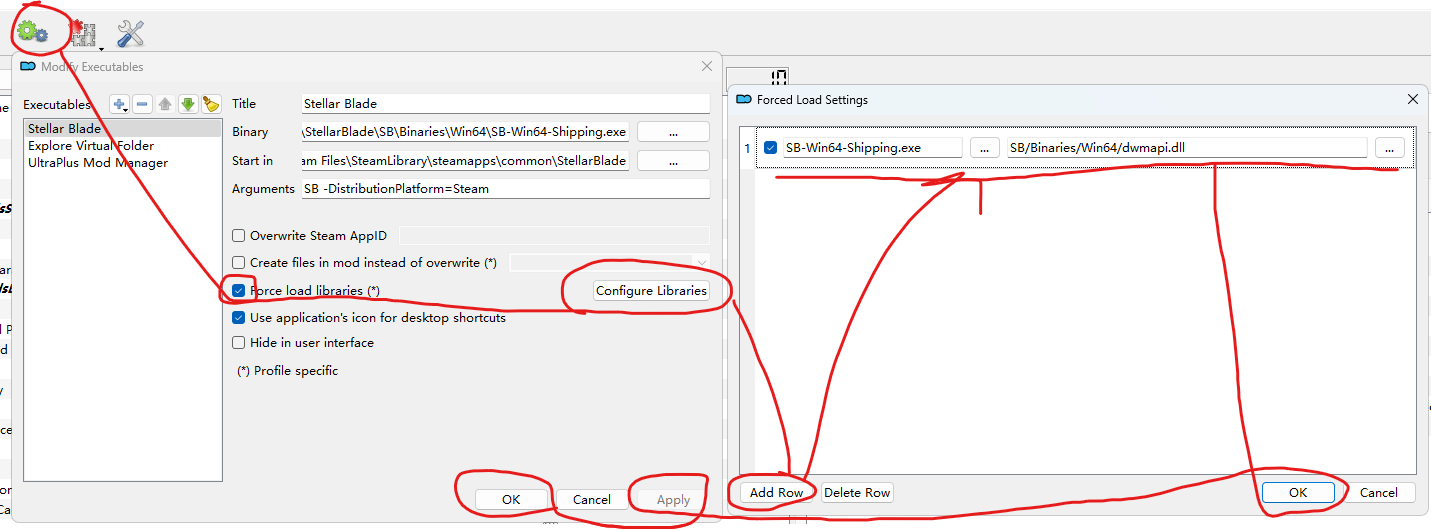Select Stellar Blade in Executables list
The width and height of the screenshot is (1431, 530).
click(122, 128)
